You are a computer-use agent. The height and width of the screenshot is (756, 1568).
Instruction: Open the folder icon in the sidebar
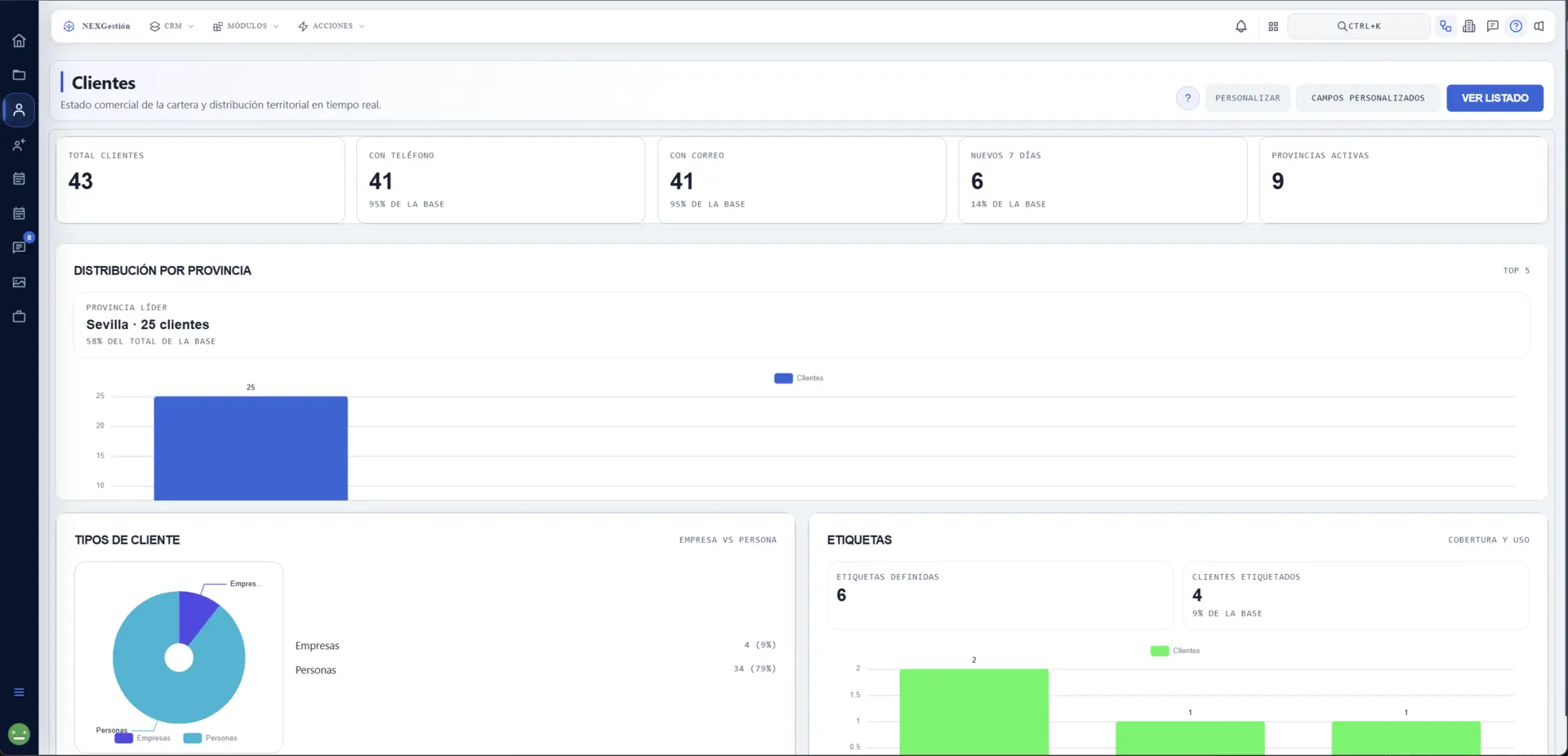(x=19, y=75)
